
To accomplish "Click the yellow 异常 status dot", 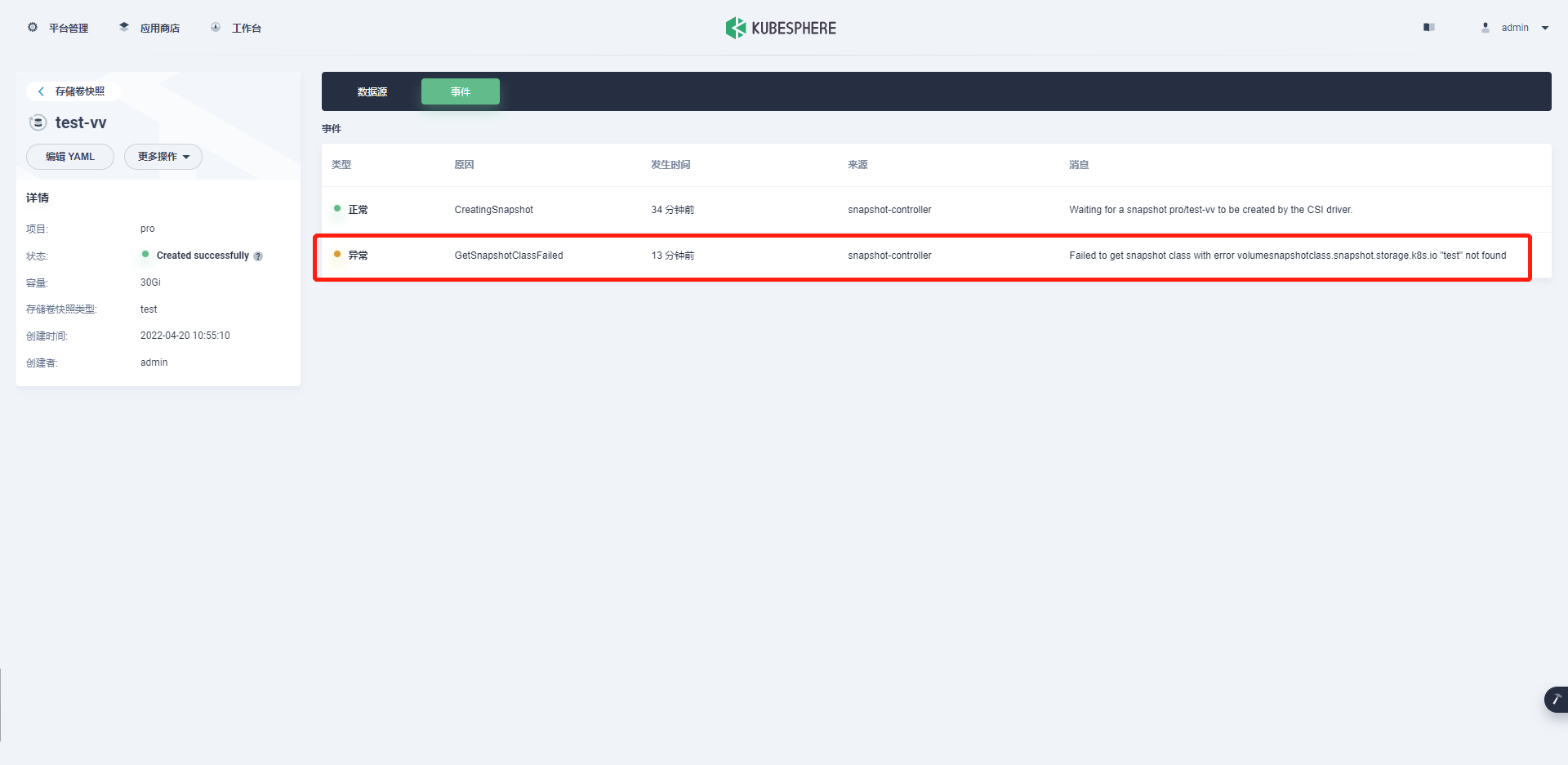I will (x=337, y=255).
